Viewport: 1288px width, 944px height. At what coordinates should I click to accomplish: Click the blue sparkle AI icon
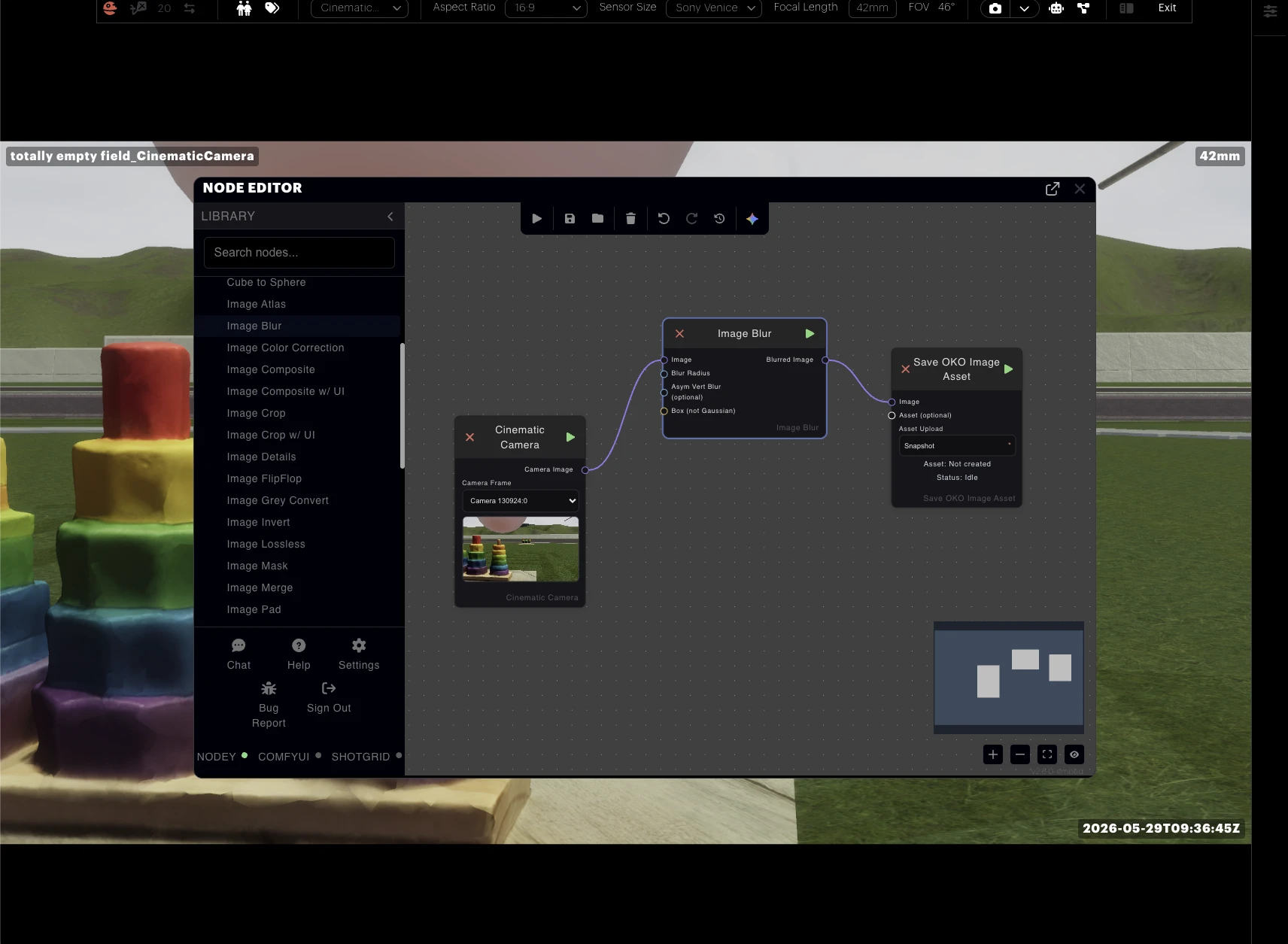point(752,219)
